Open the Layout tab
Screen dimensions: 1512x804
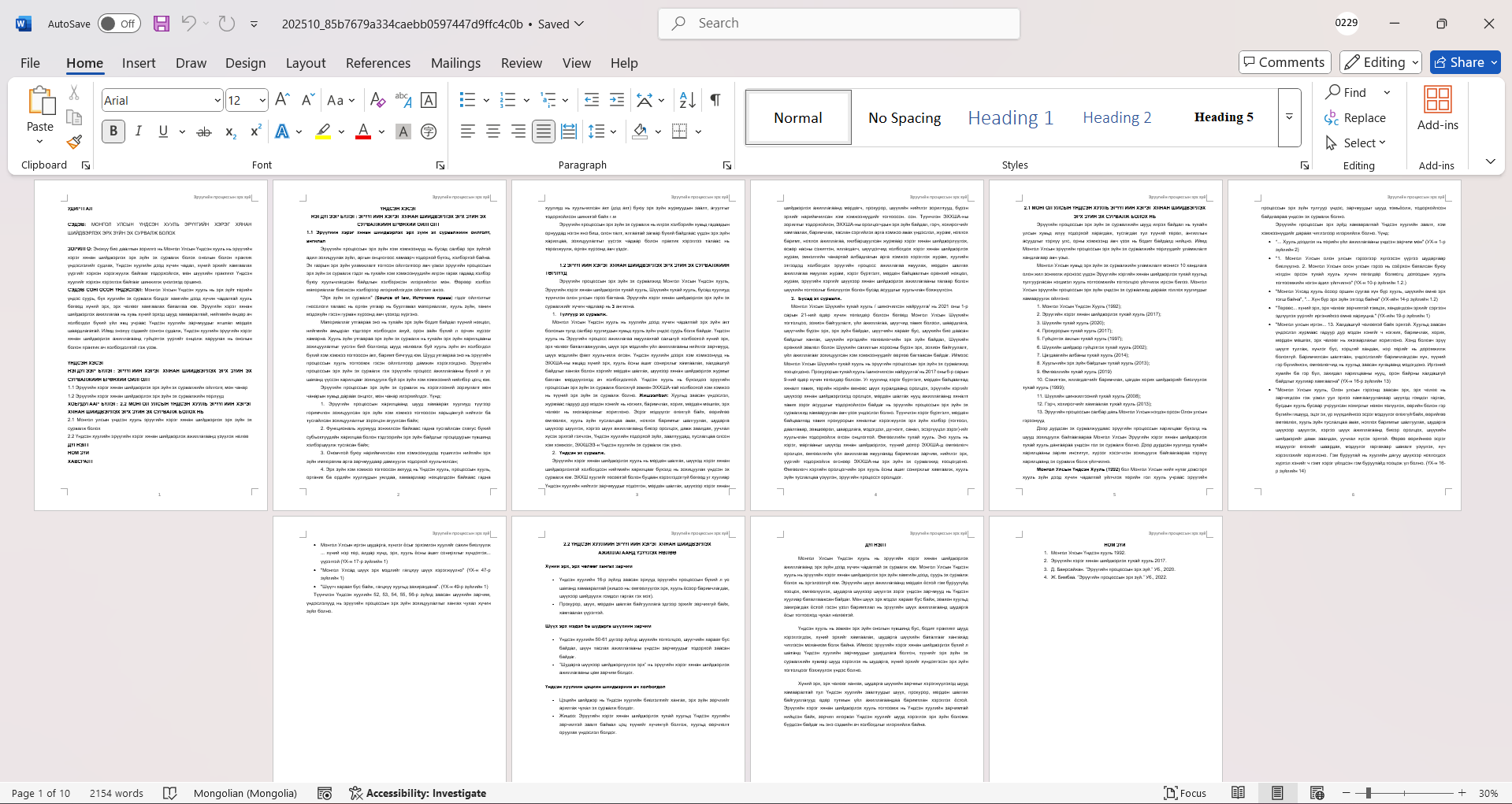[305, 63]
